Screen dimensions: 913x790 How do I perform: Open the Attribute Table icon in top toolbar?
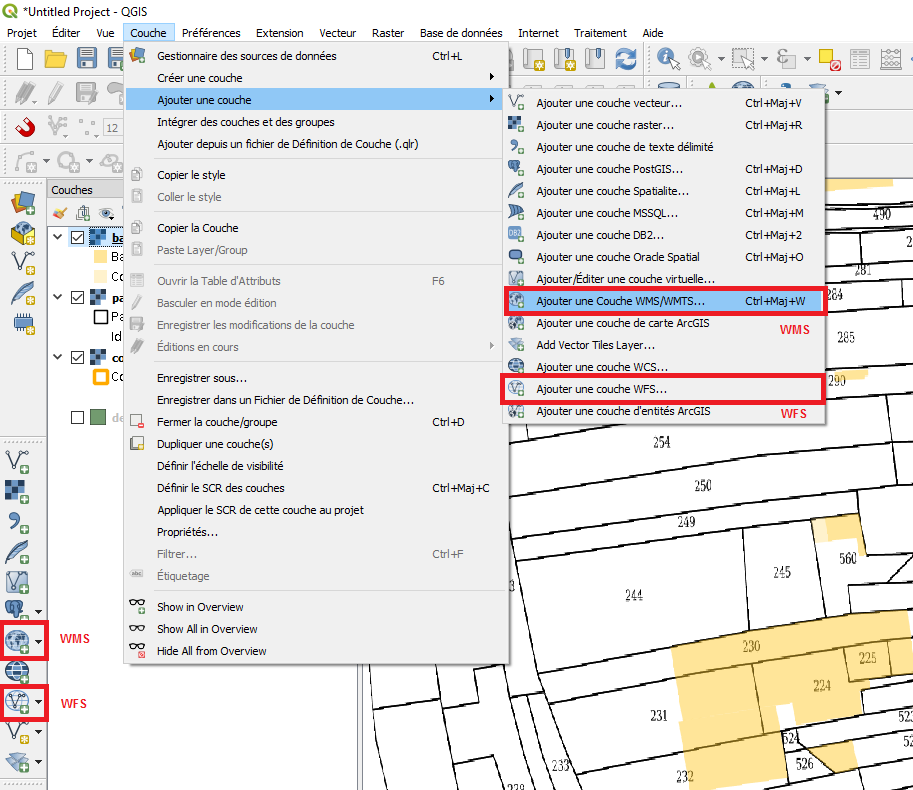pyautogui.click(x=860, y=59)
